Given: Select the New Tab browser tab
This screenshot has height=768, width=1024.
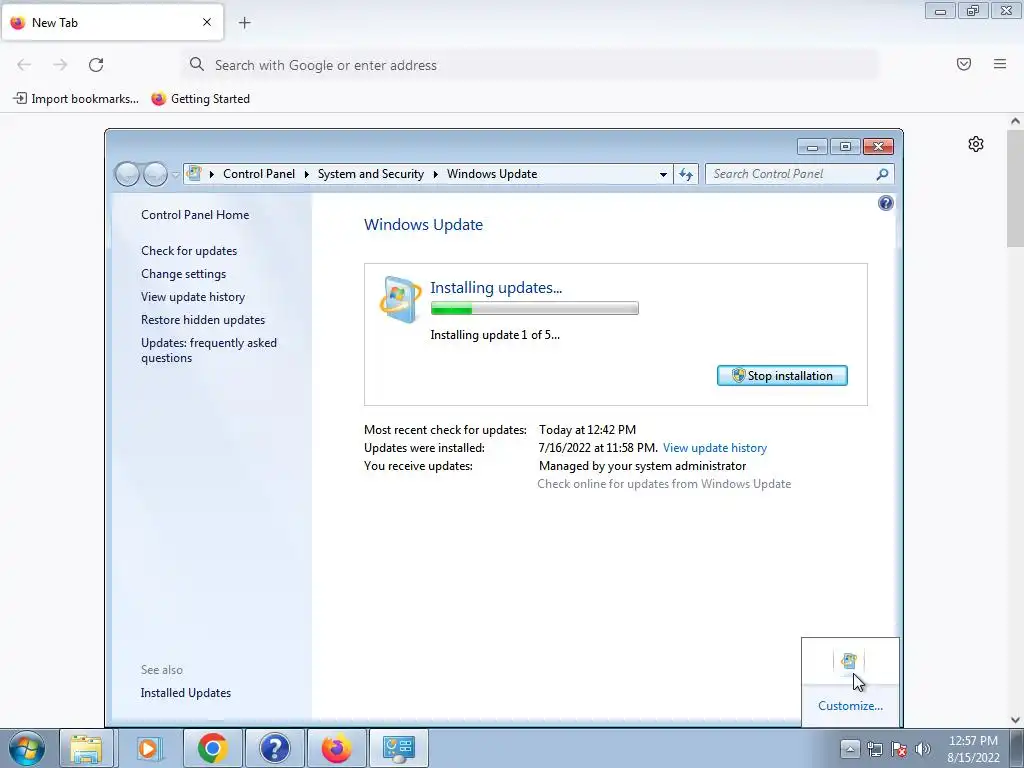Looking at the screenshot, I should [112, 23].
